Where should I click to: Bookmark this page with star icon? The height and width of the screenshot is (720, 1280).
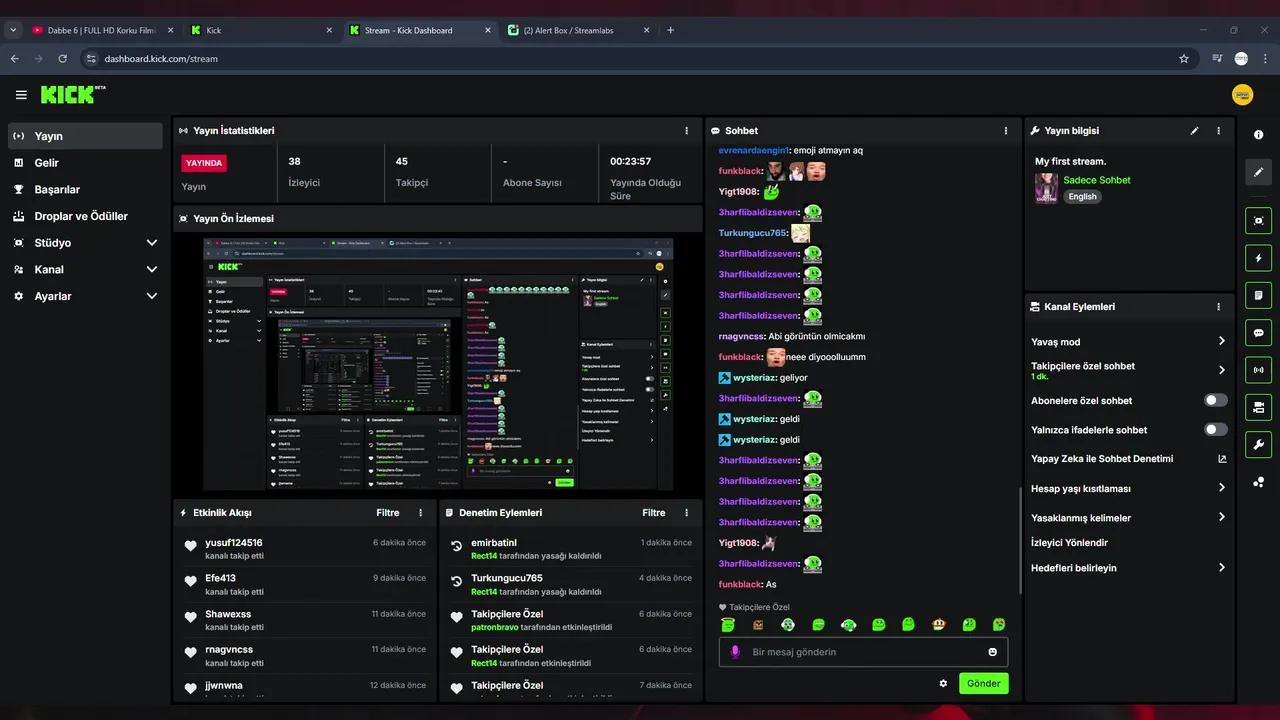point(1184,59)
